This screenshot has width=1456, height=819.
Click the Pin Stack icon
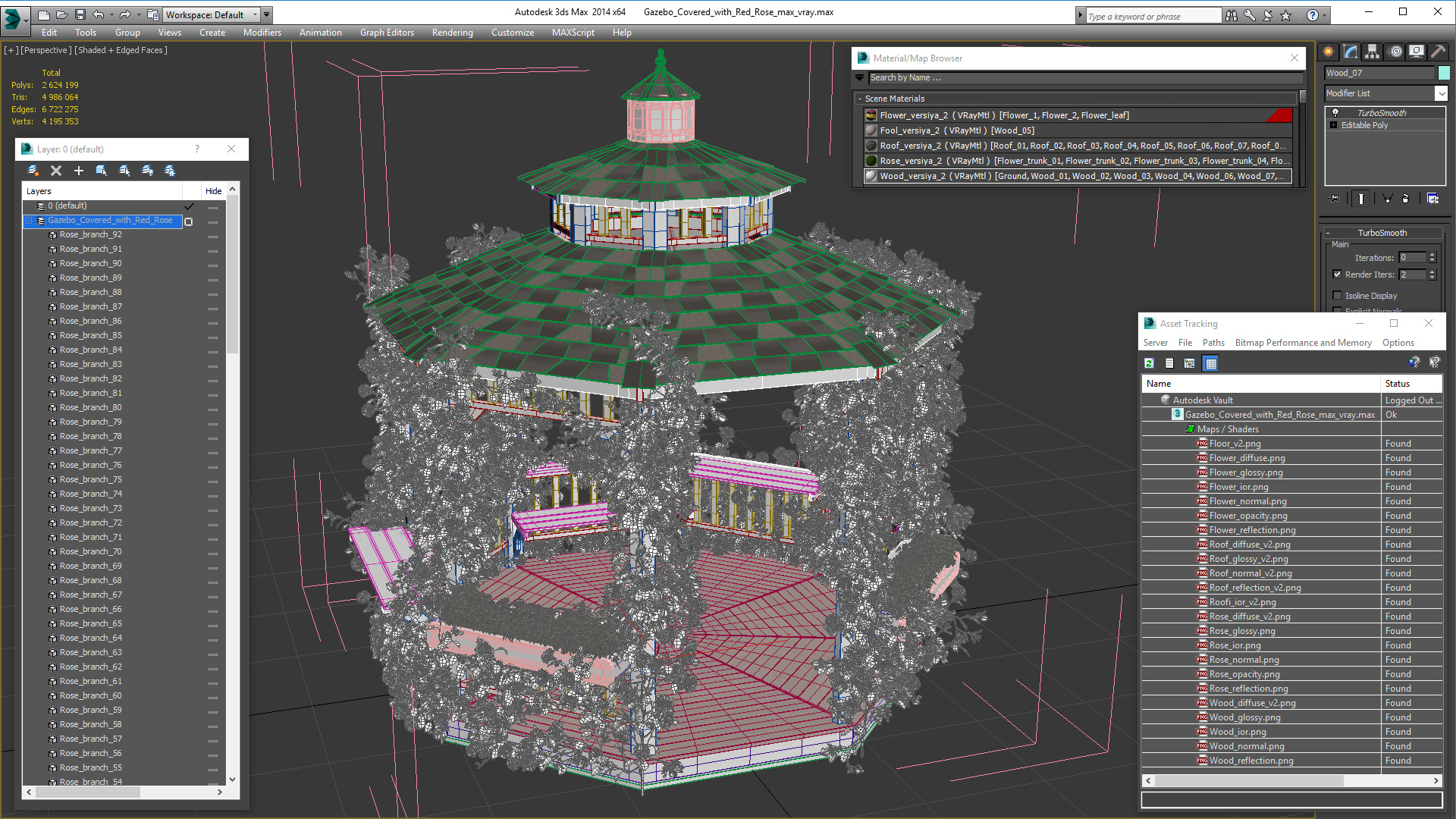click(1335, 199)
